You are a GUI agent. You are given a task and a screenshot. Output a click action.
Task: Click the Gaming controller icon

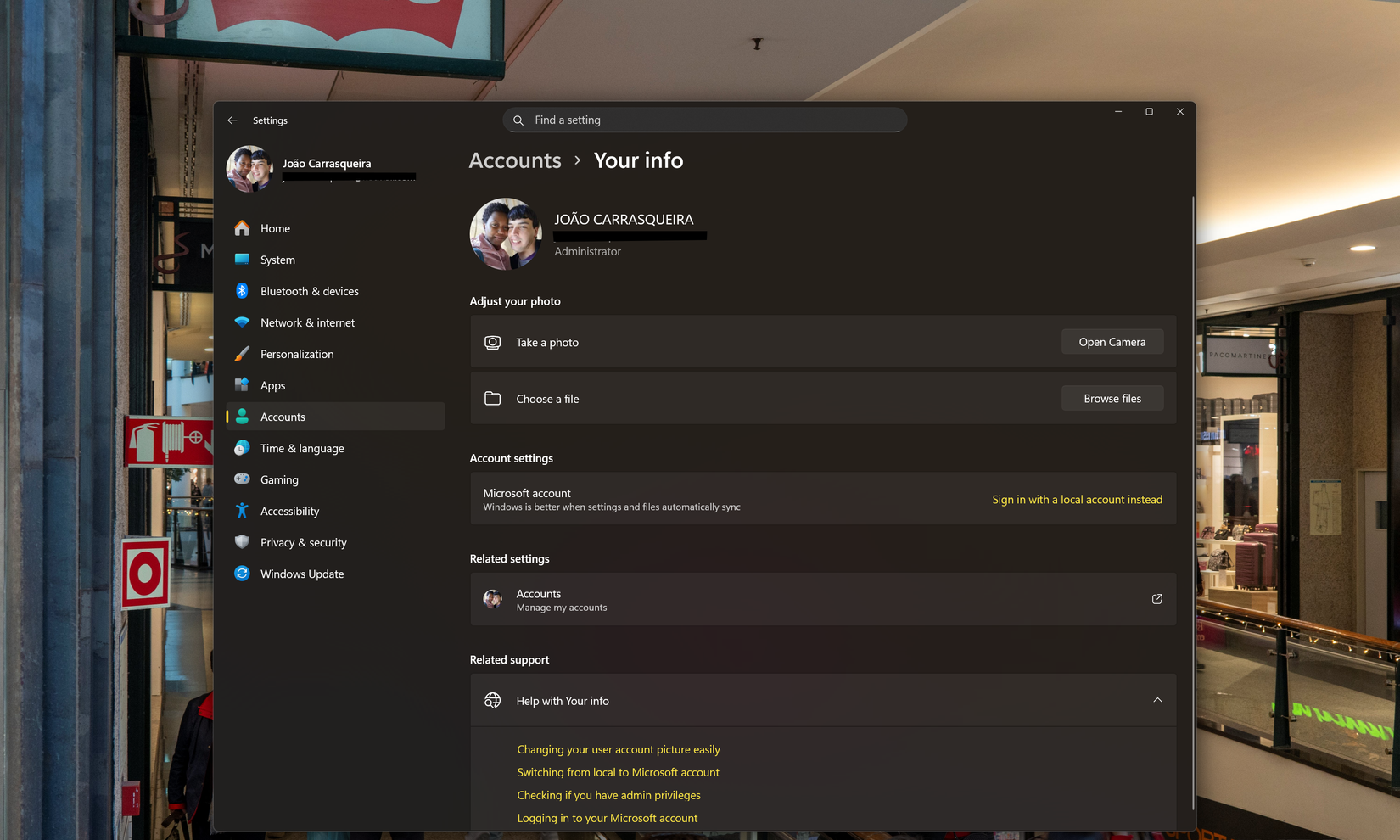click(x=242, y=479)
